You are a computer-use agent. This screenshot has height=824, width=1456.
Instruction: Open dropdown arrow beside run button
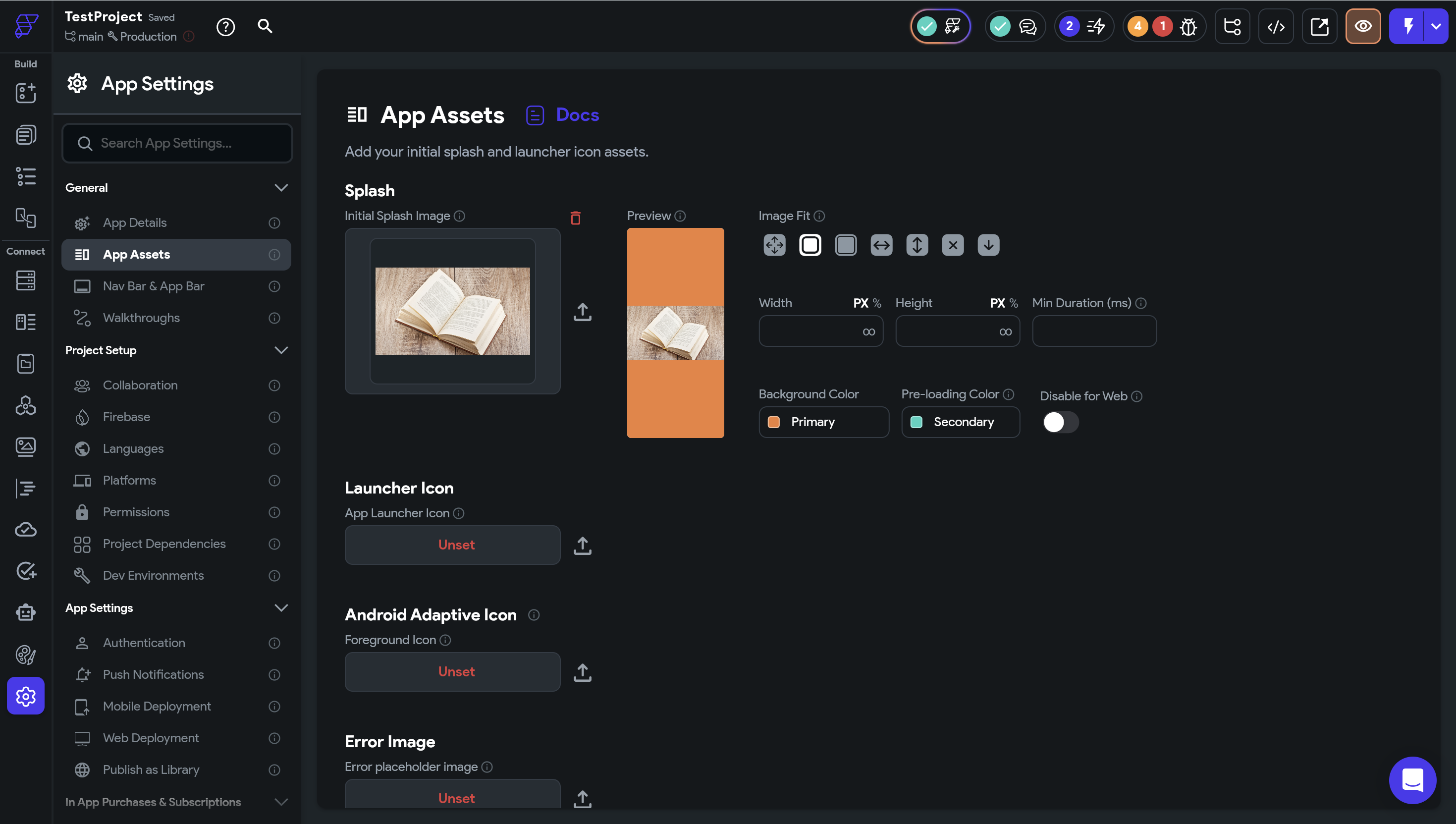pos(1436,27)
